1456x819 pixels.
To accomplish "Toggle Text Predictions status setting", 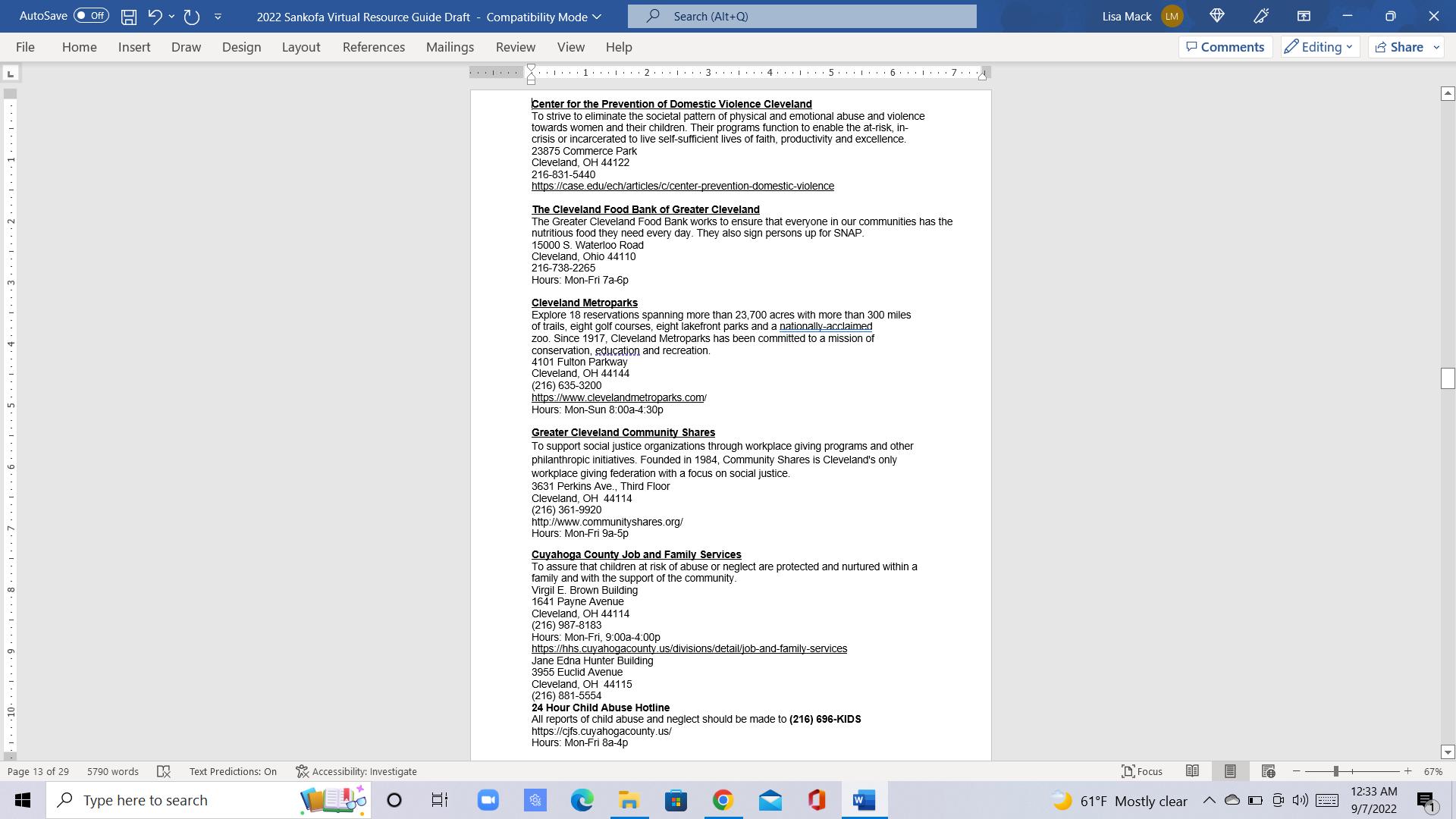I will click(x=233, y=771).
